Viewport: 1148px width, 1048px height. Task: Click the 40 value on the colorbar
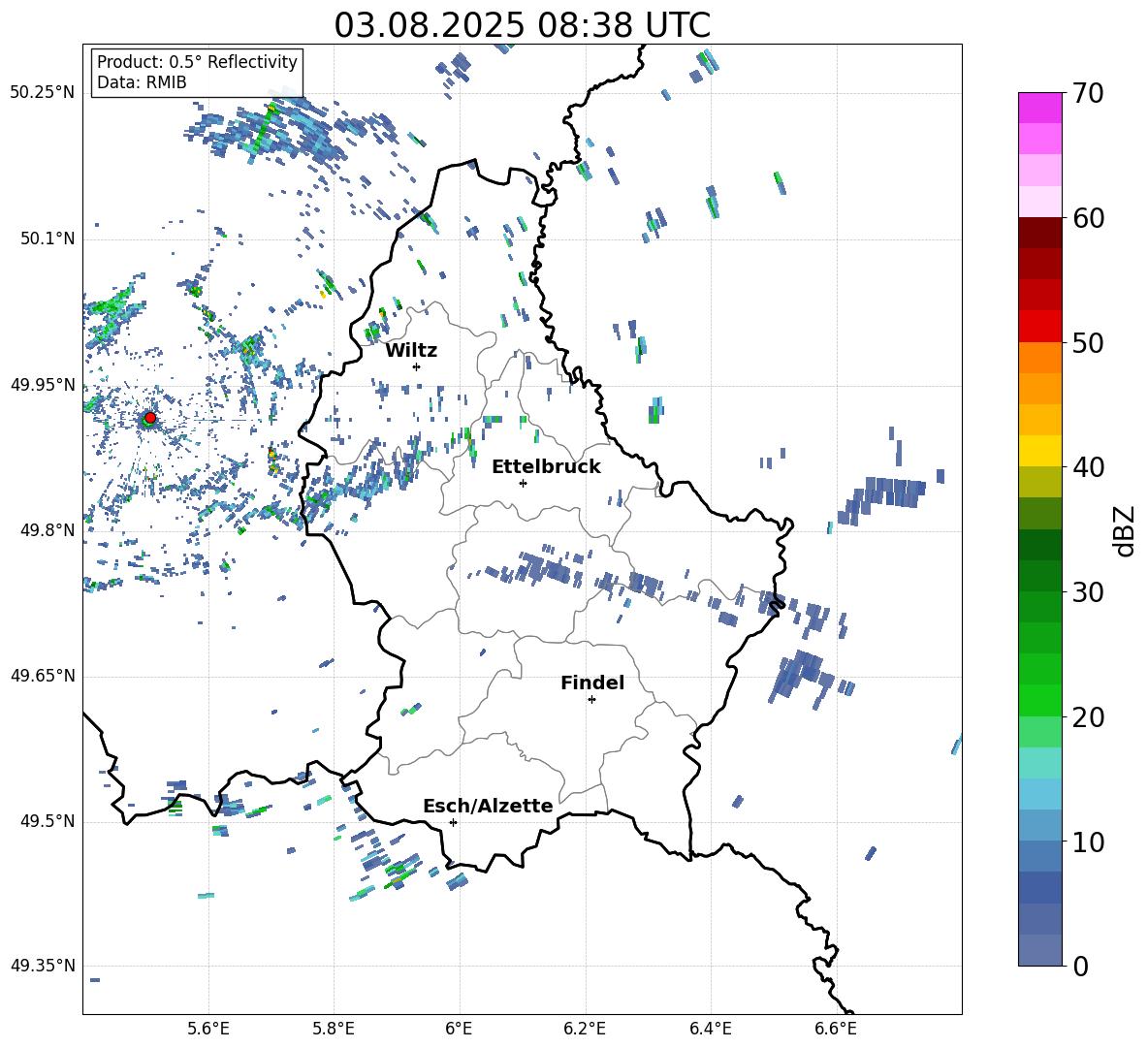click(1088, 467)
